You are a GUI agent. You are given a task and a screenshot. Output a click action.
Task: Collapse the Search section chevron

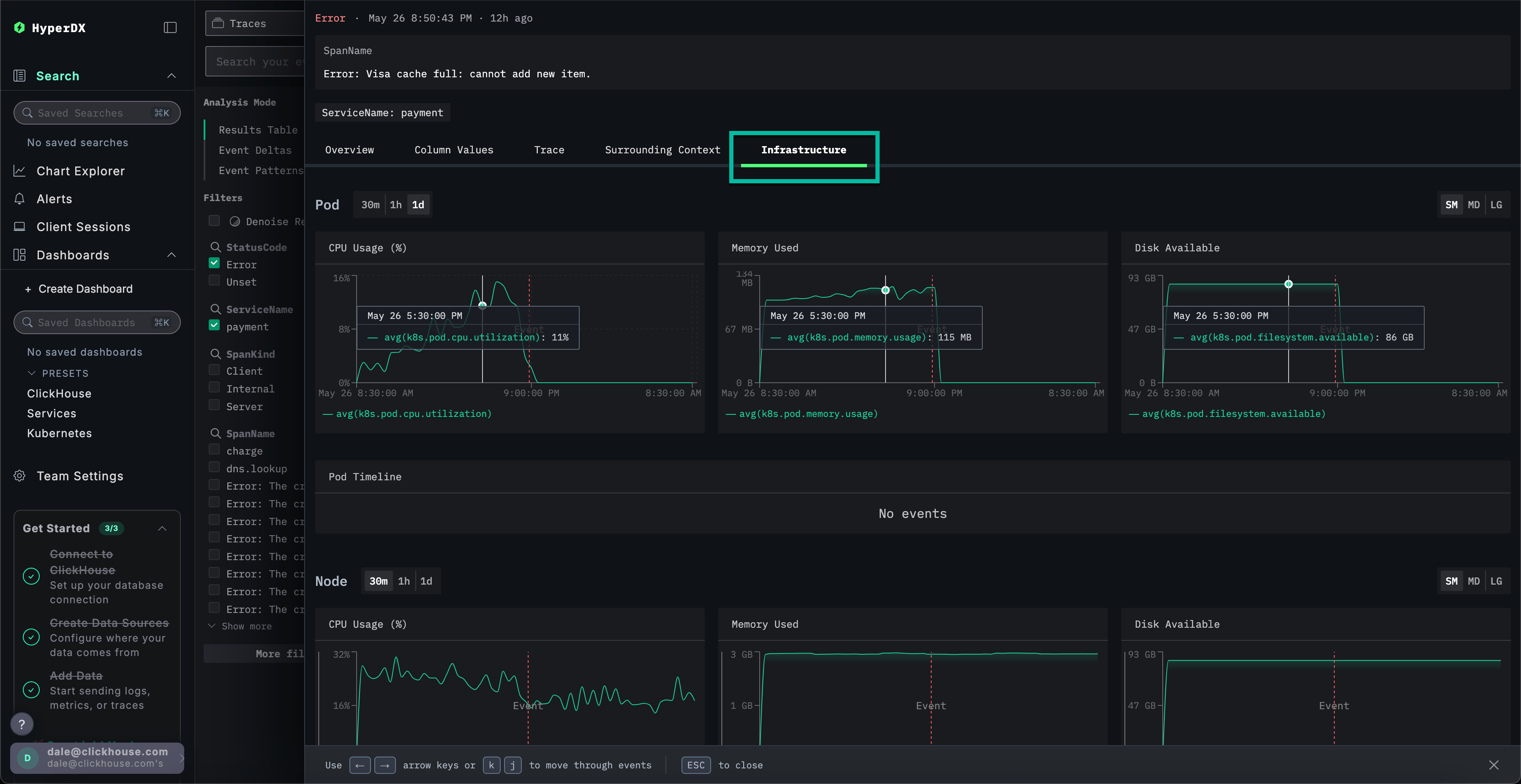click(171, 76)
